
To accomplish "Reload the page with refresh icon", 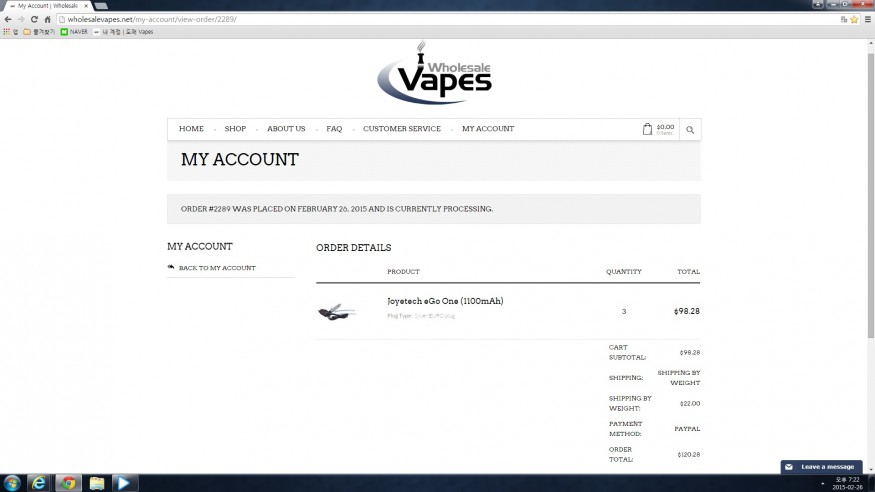I will [x=34, y=19].
